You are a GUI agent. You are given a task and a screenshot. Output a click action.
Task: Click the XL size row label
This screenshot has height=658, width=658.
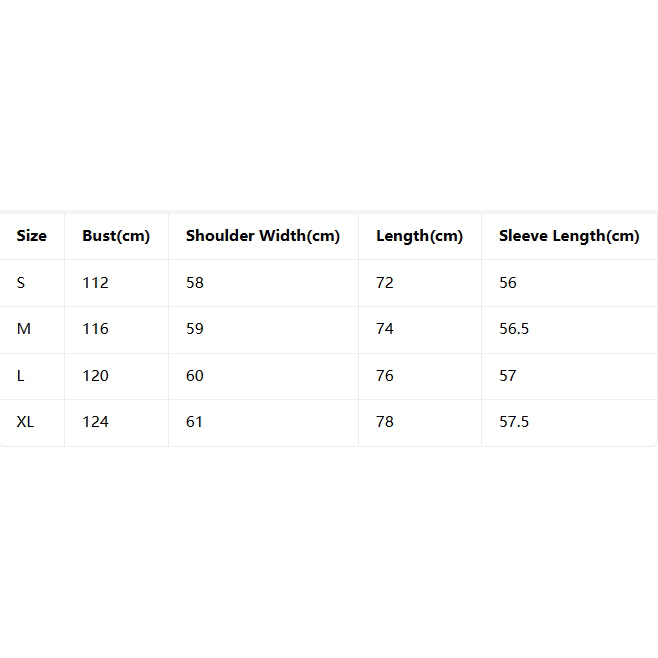click(25, 422)
